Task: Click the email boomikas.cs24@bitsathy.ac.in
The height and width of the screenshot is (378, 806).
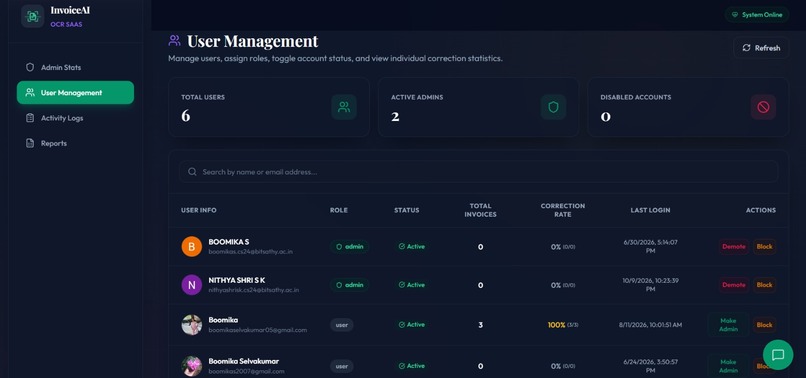Action: 250,252
